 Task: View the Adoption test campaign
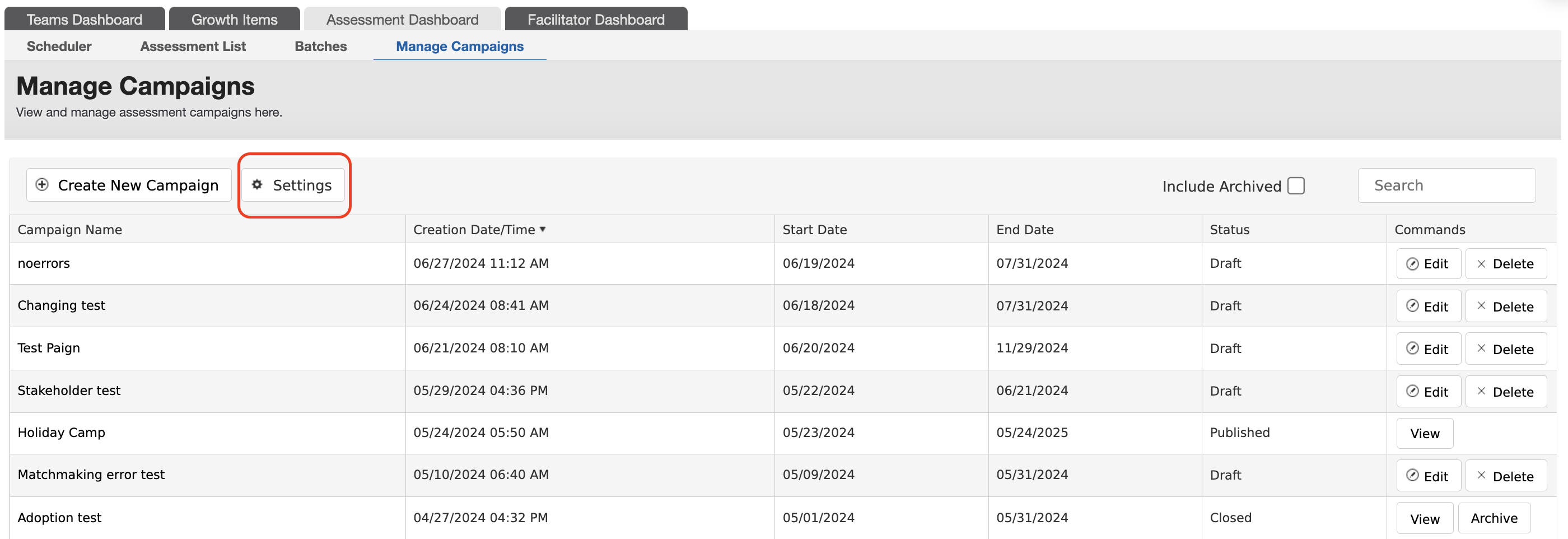point(1424,518)
